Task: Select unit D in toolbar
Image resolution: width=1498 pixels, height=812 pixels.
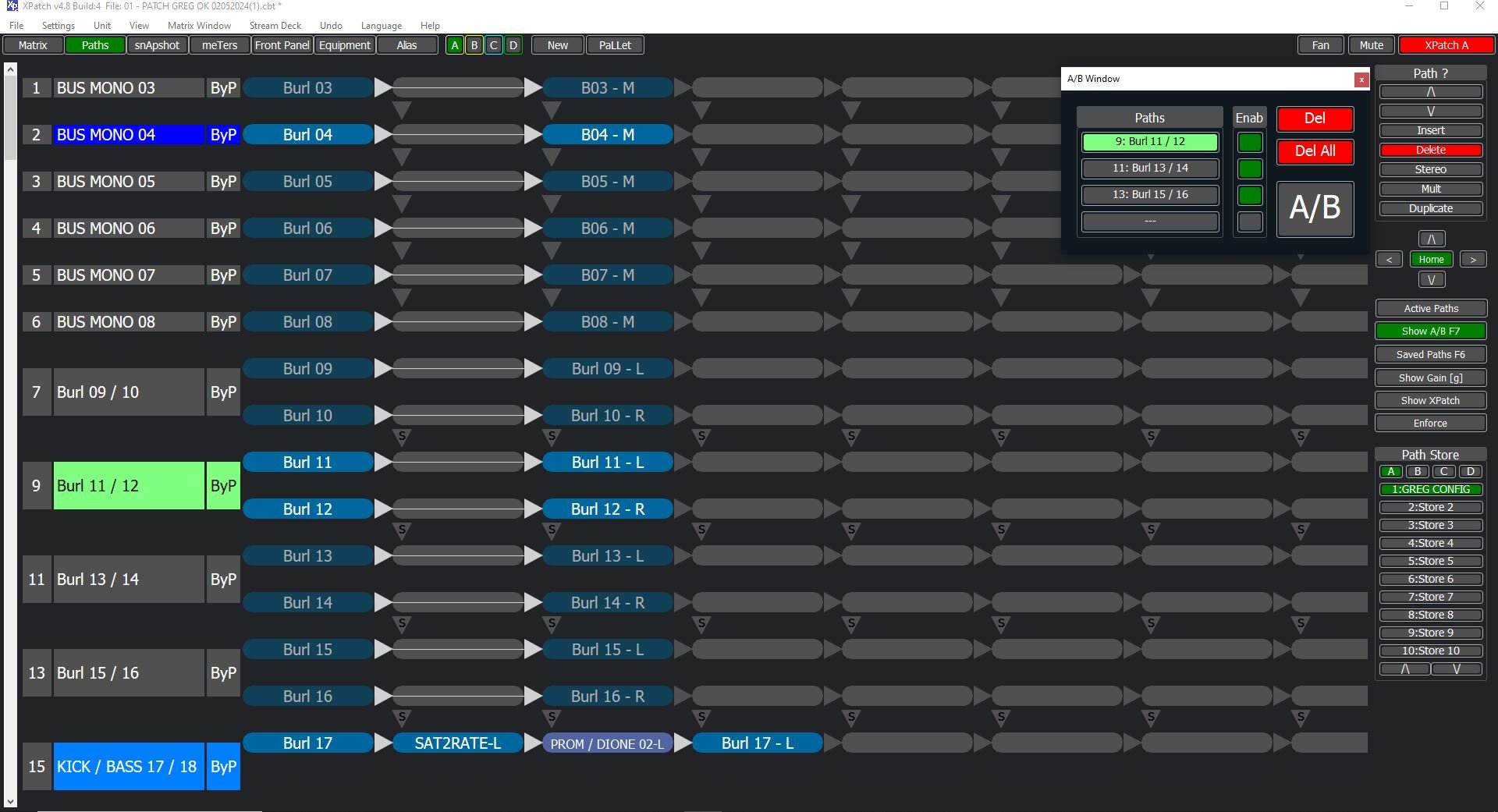Action: 513,45
